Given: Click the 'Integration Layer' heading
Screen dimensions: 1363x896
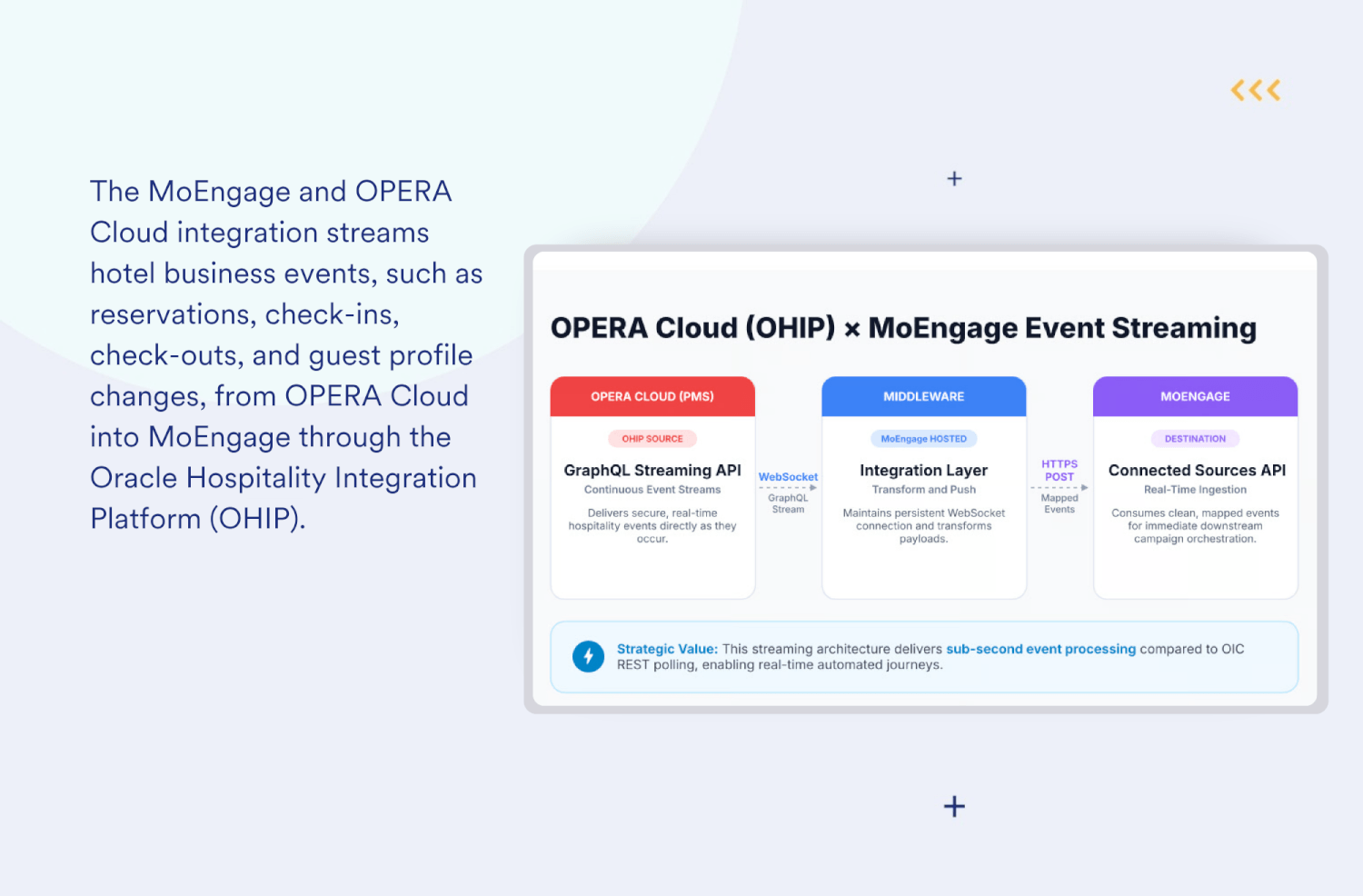Looking at the screenshot, I should (x=924, y=470).
